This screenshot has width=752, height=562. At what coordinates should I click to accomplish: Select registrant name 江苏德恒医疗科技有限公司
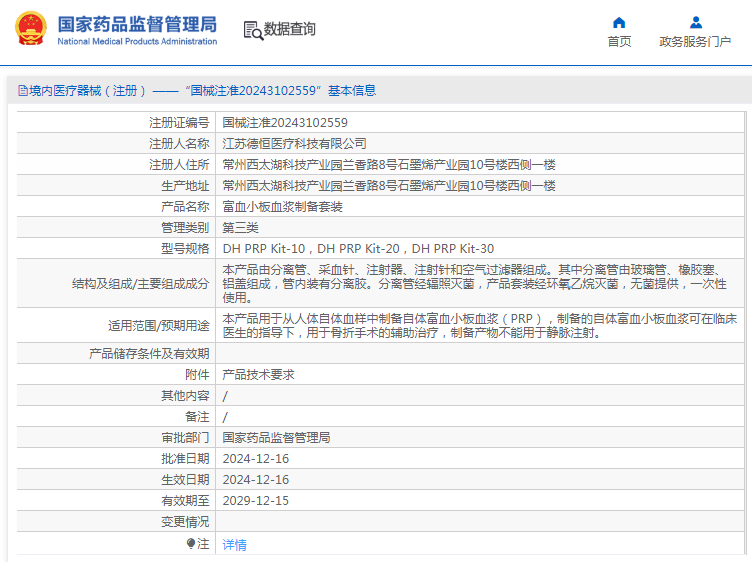click(294, 144)
